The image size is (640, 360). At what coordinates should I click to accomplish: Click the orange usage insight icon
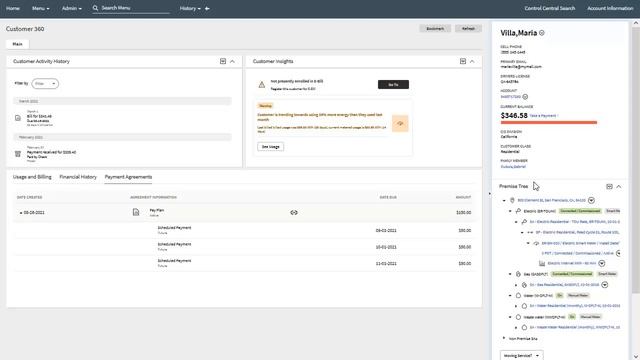[400, 124]
